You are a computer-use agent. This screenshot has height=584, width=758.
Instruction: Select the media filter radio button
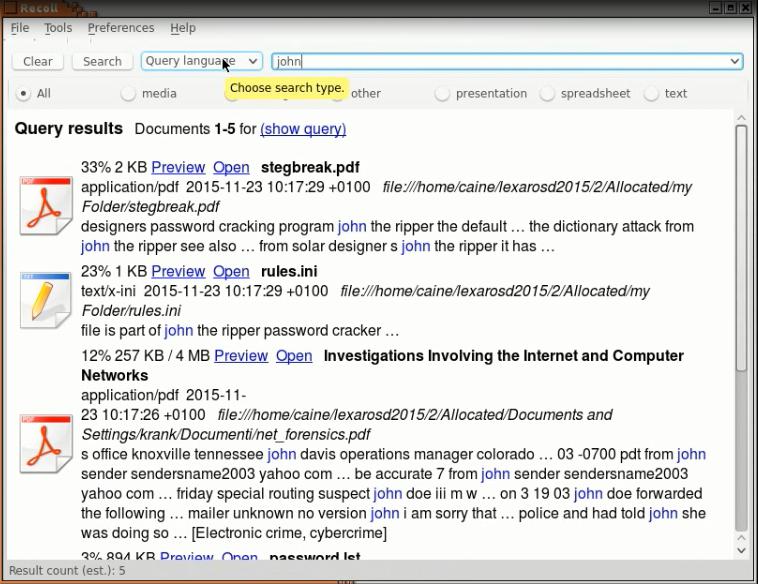pyautogui.click(x=128, y=93)
